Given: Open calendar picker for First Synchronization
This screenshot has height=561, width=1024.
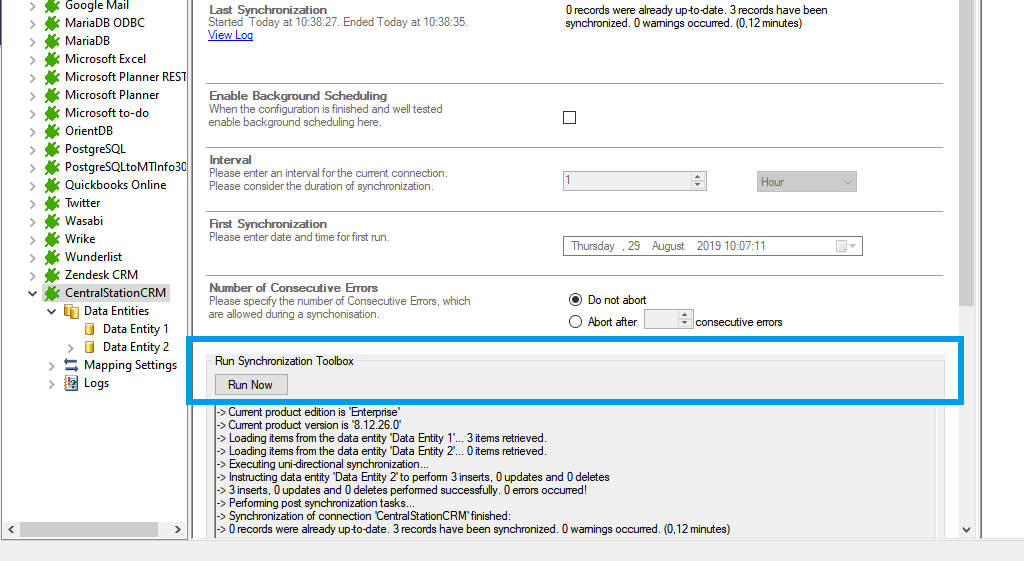Looking at the screenshot, I should (x=842, y=246).
